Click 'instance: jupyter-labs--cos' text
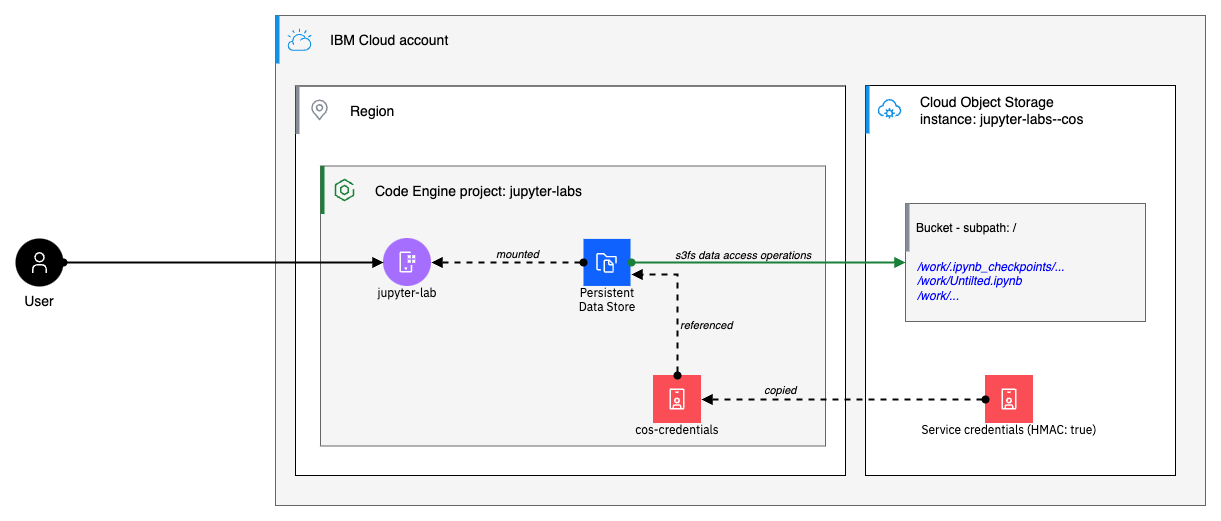Image resolution: width=1221 pixels, height=521 pixels. point(1002,119)
